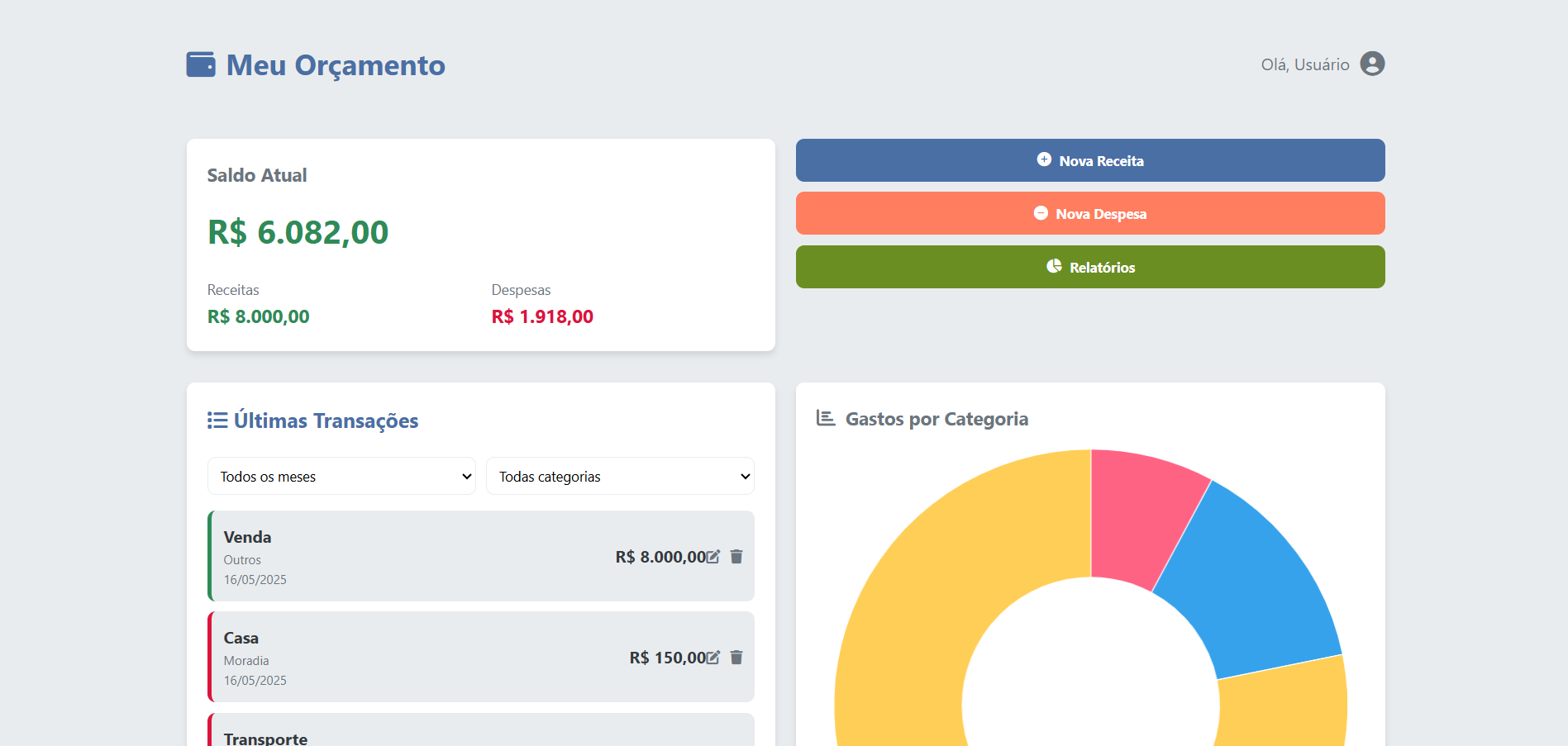Click the list icon beside Últimas Transações
1568x746 pixels.
[x=217, y=421]
